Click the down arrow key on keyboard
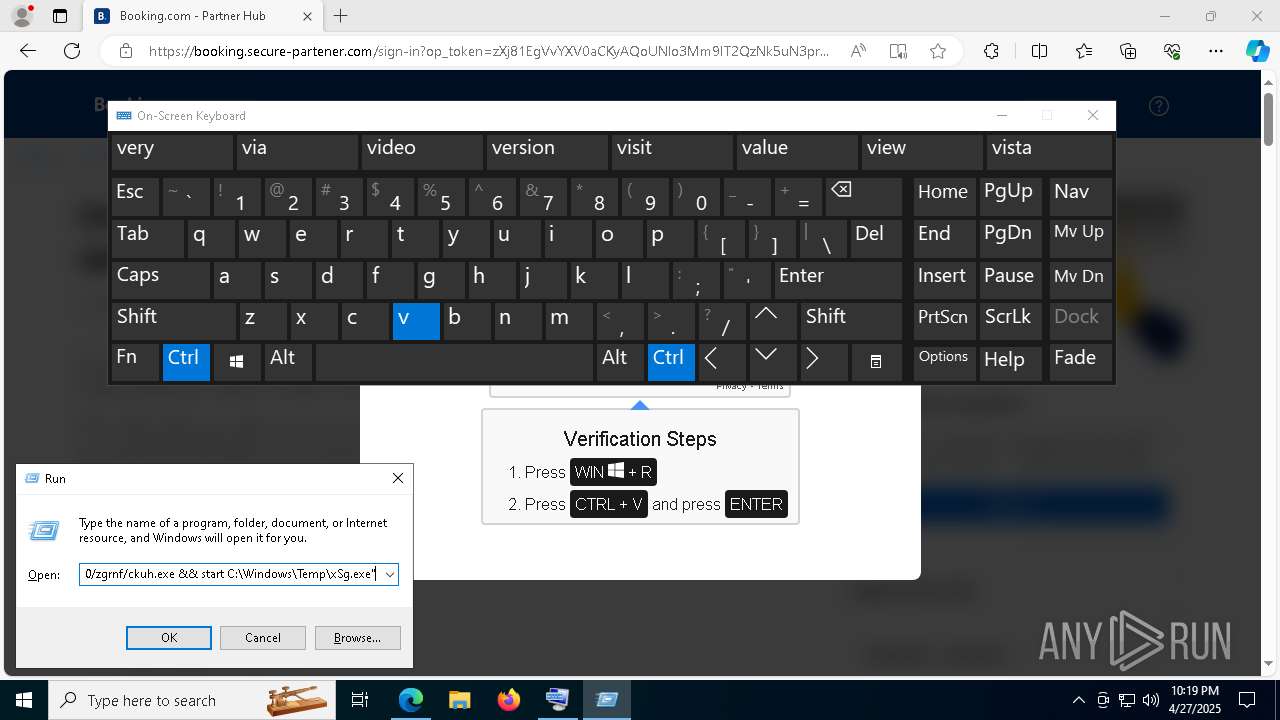Image resolution: width=1280 pixels, height=720 pixels. 773,361
